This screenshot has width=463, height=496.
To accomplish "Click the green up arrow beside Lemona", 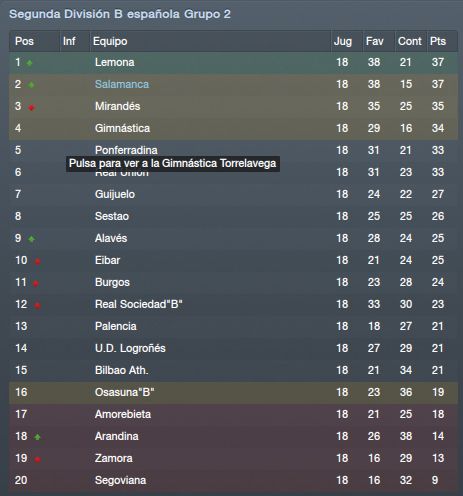I will click(x=29, y=63).
